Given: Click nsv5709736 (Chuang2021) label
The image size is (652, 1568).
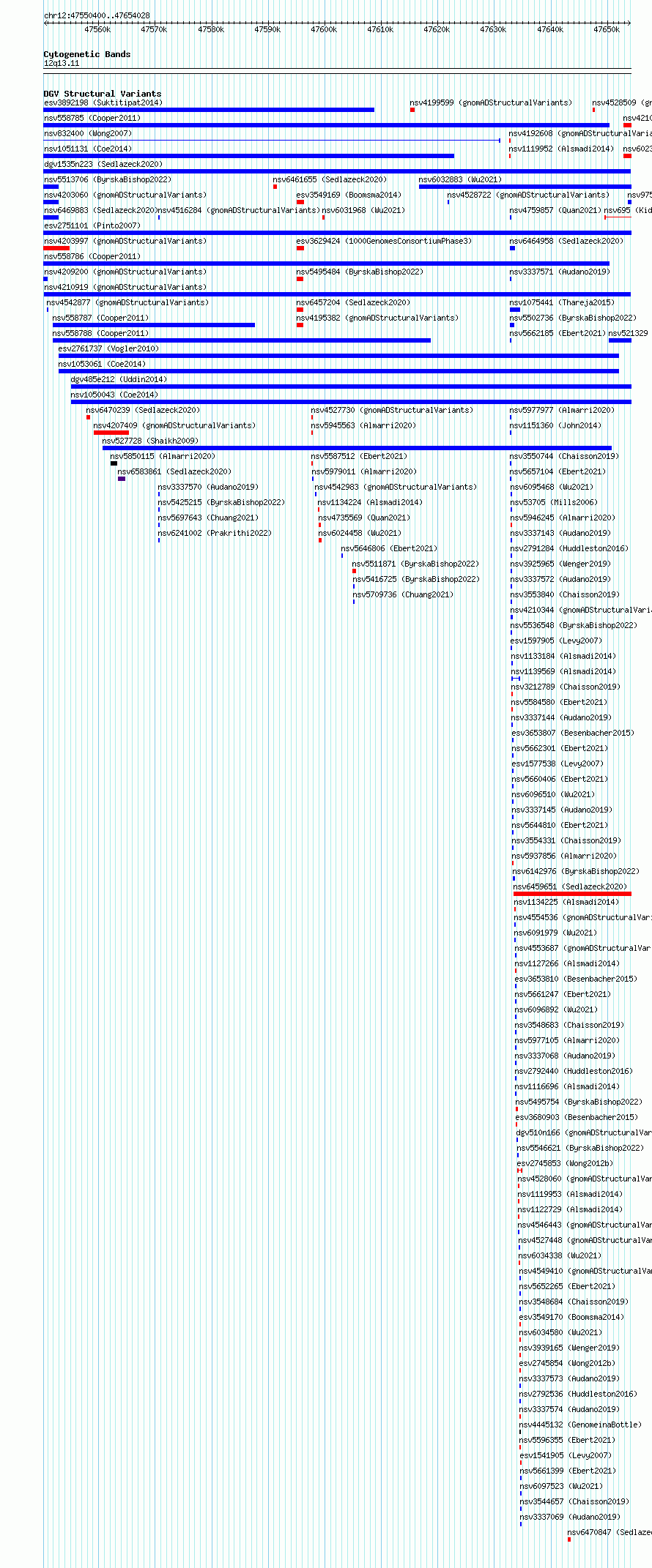Looking at the screenshot, I should click(x=403, y=594).
